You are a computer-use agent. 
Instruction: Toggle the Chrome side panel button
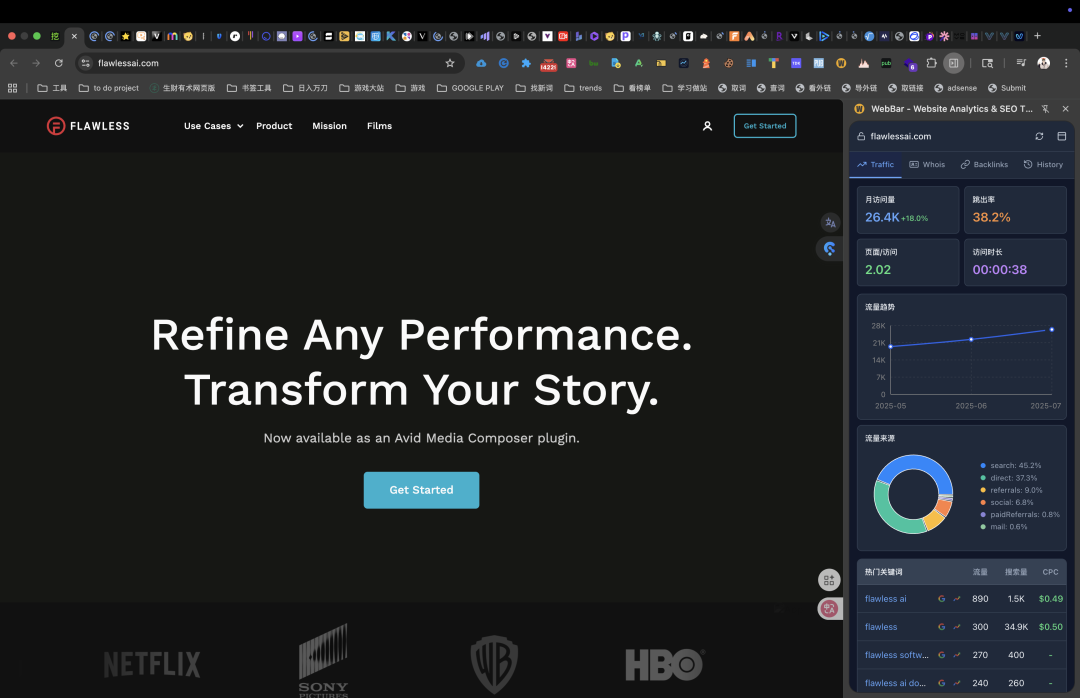tap(953, 63)
